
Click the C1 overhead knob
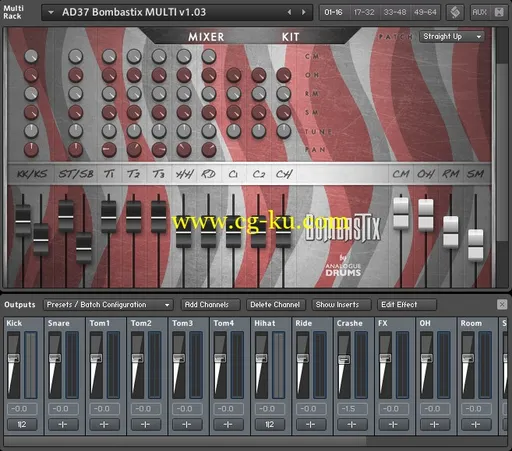click(234, 75)
